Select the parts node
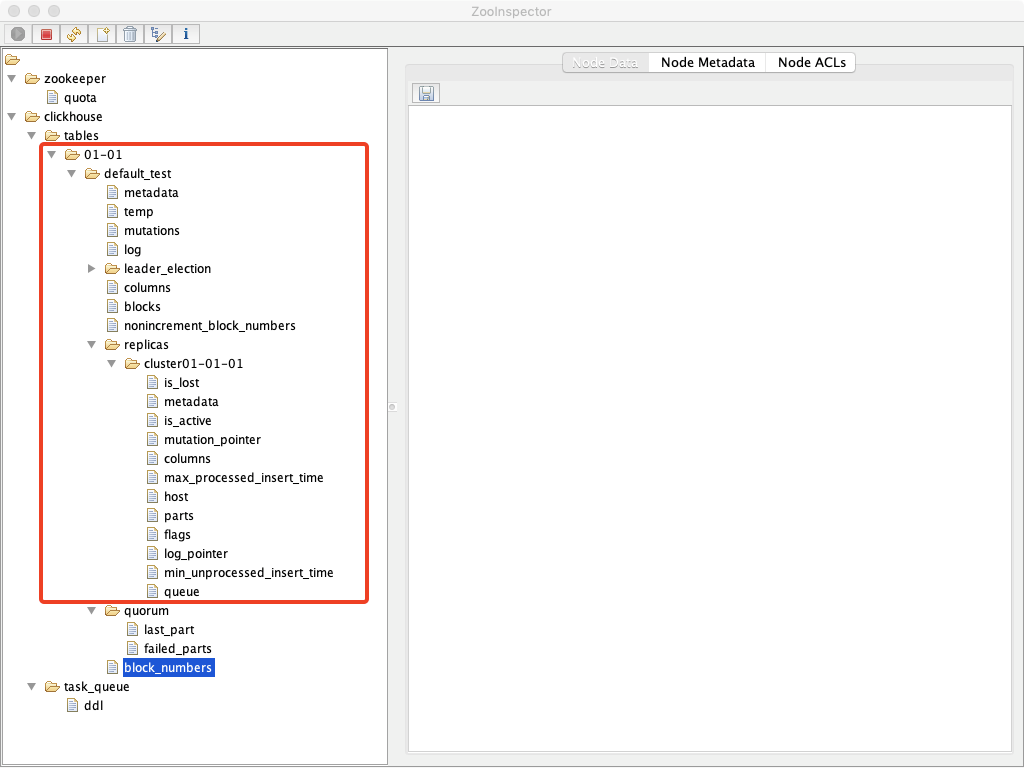 (178, 516)
